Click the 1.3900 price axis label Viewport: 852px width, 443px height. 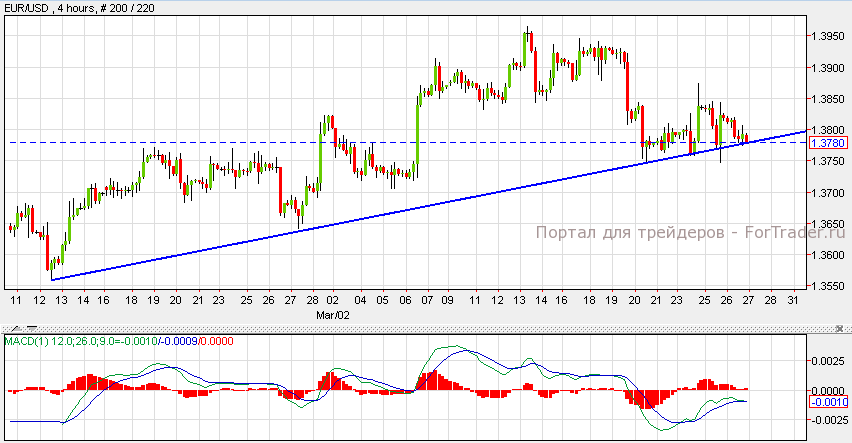pos(827,68)
